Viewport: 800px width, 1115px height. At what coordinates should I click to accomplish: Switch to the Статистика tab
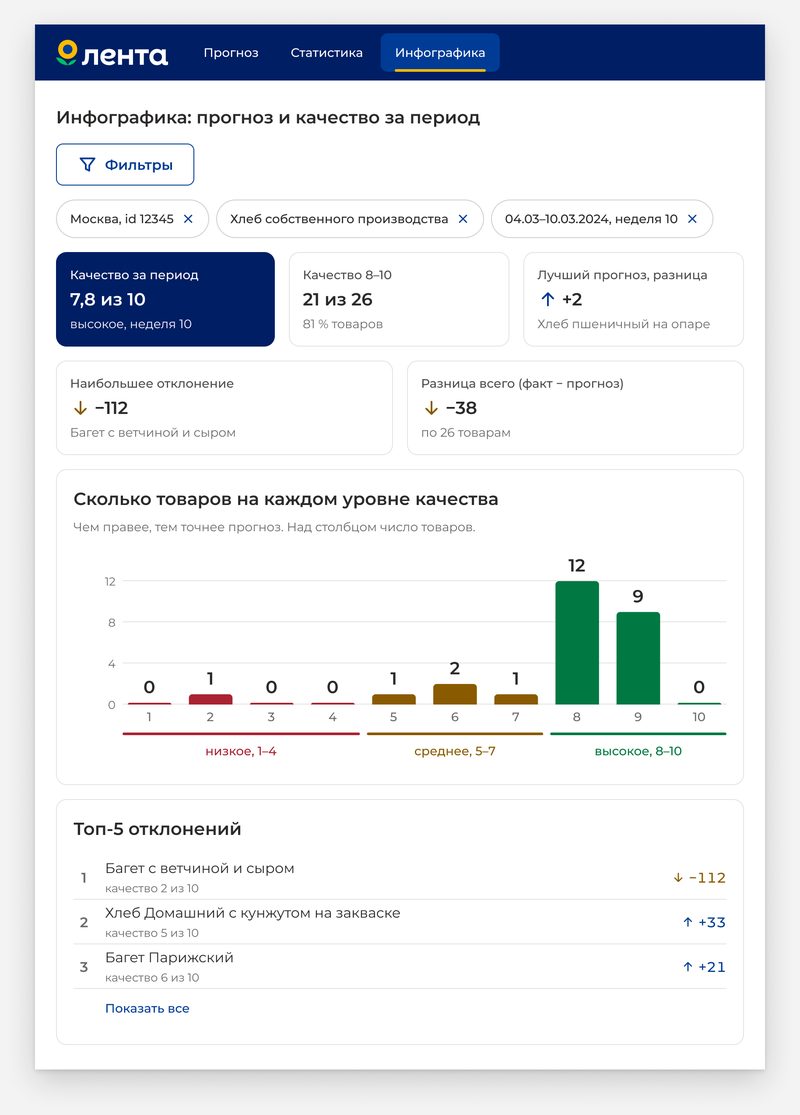click(x=326, y=53)
